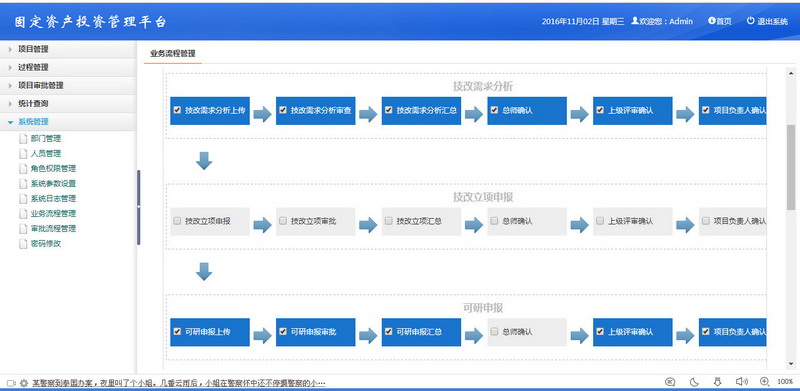Screen dimensions: 800x391
Task: Toggle night mode with the moon icon
Action: click(x=694, y=381)
